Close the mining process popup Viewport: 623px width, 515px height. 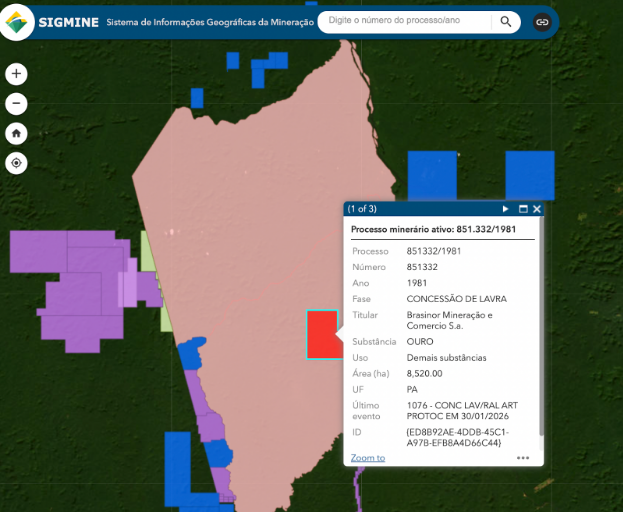pyautogui.click(x=537, y=209)
